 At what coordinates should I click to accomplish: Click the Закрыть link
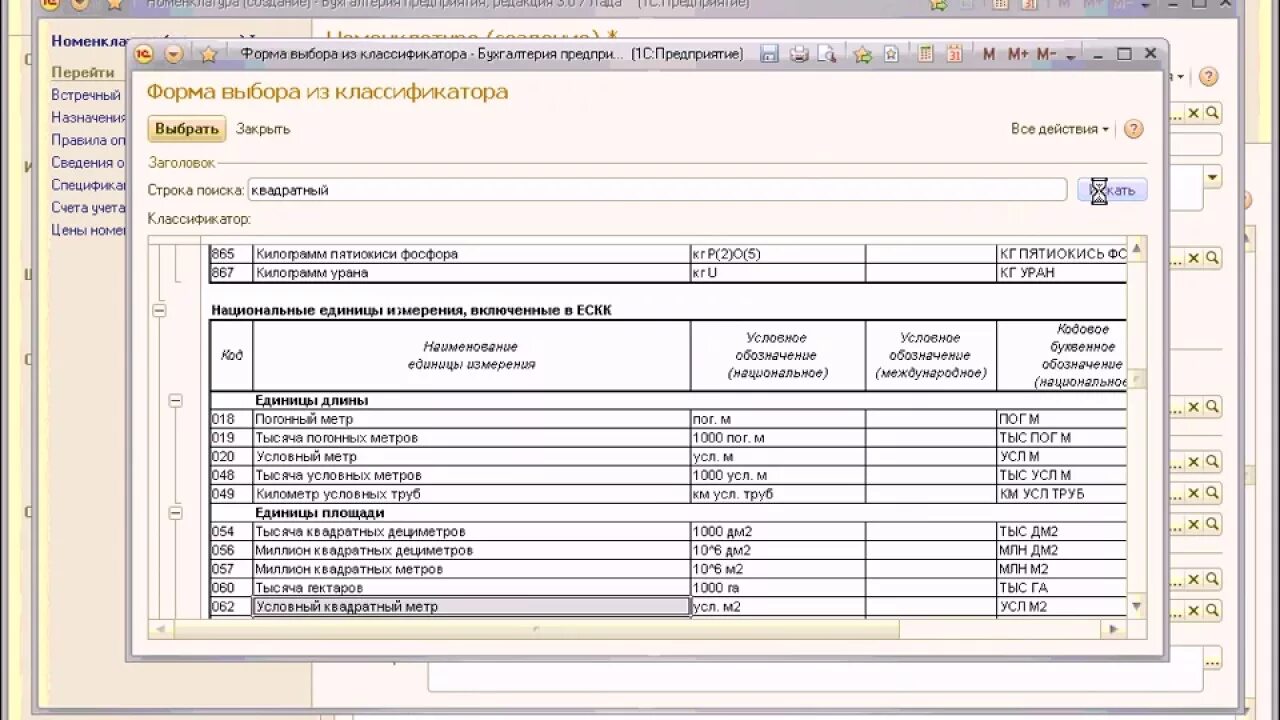click(263, 128)
